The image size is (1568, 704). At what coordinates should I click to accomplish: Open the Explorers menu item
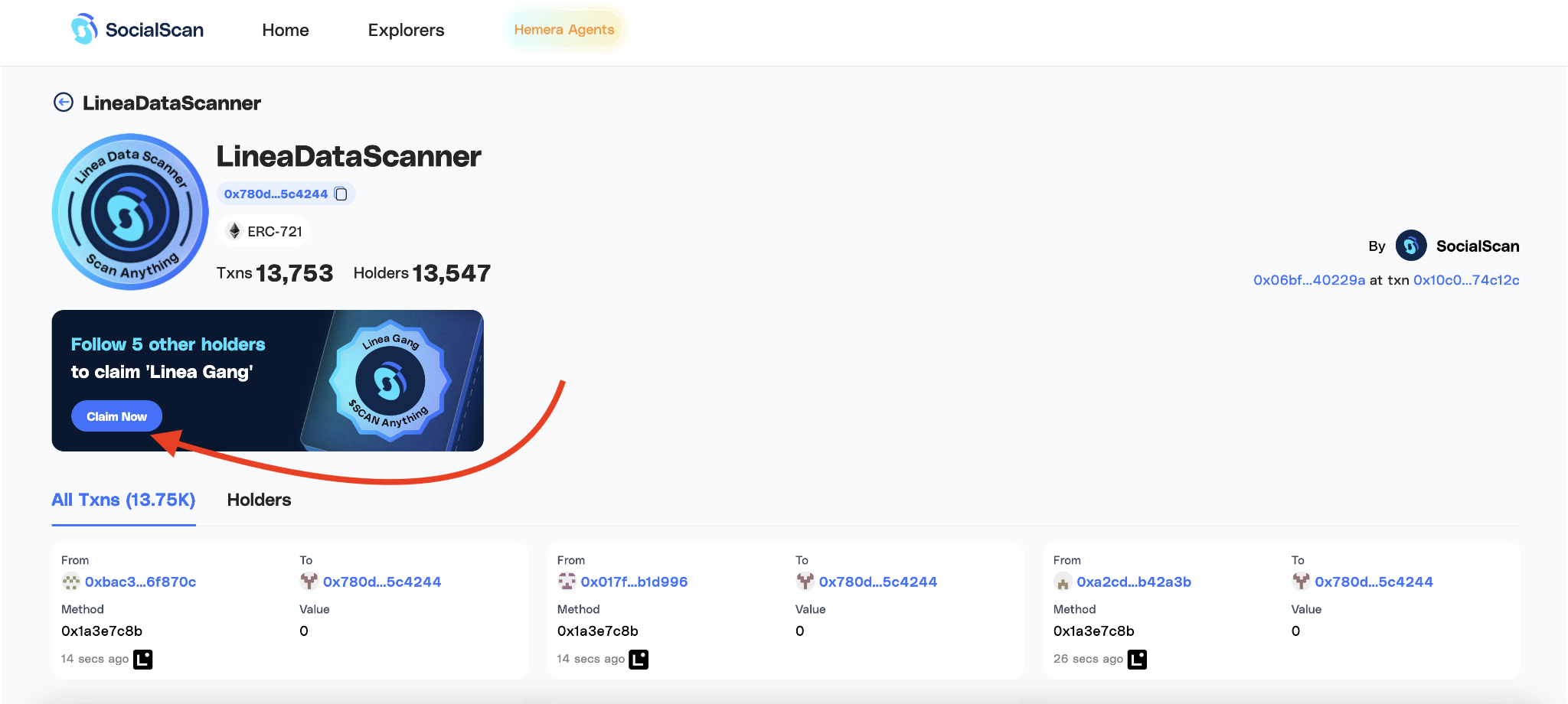pyautogui.click(x=406, y=30)
